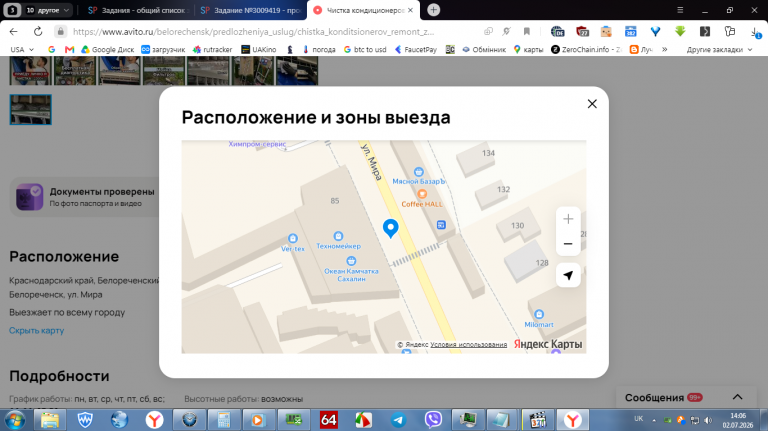The width and height of the screenshot is (768, 431).
Task: Select the highlighted photo thumbnail below the strip
Action: (x=30, y=109)
